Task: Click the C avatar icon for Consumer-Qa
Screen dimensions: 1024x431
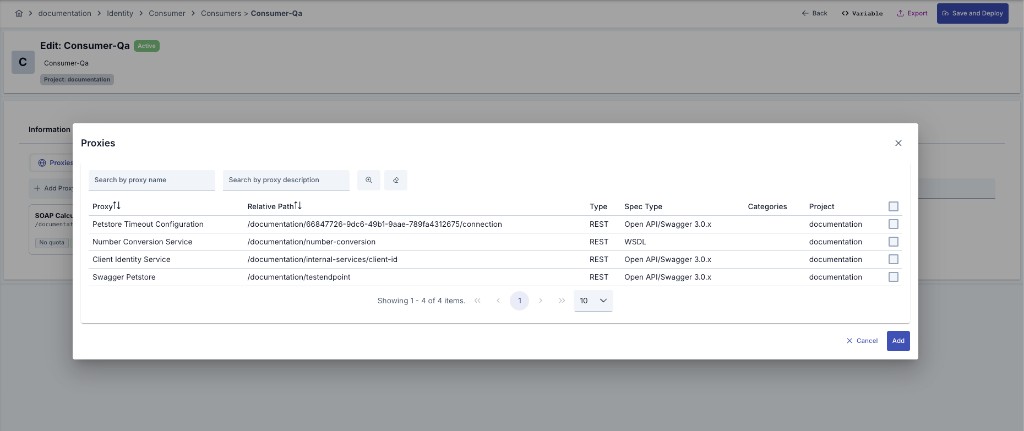Action: [x=23, y=63]
